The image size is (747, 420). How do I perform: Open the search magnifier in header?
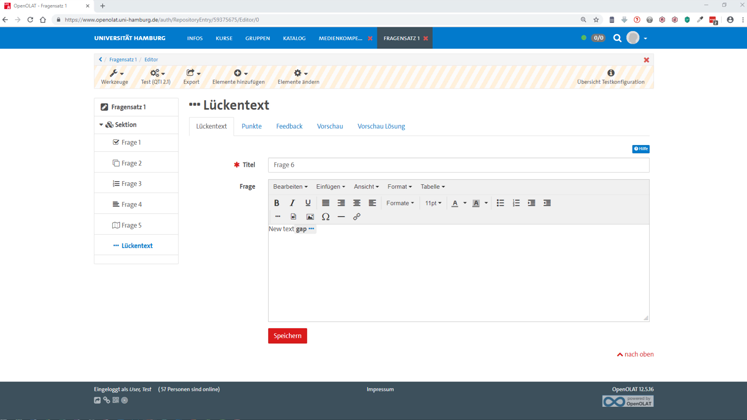pos(617,38)
